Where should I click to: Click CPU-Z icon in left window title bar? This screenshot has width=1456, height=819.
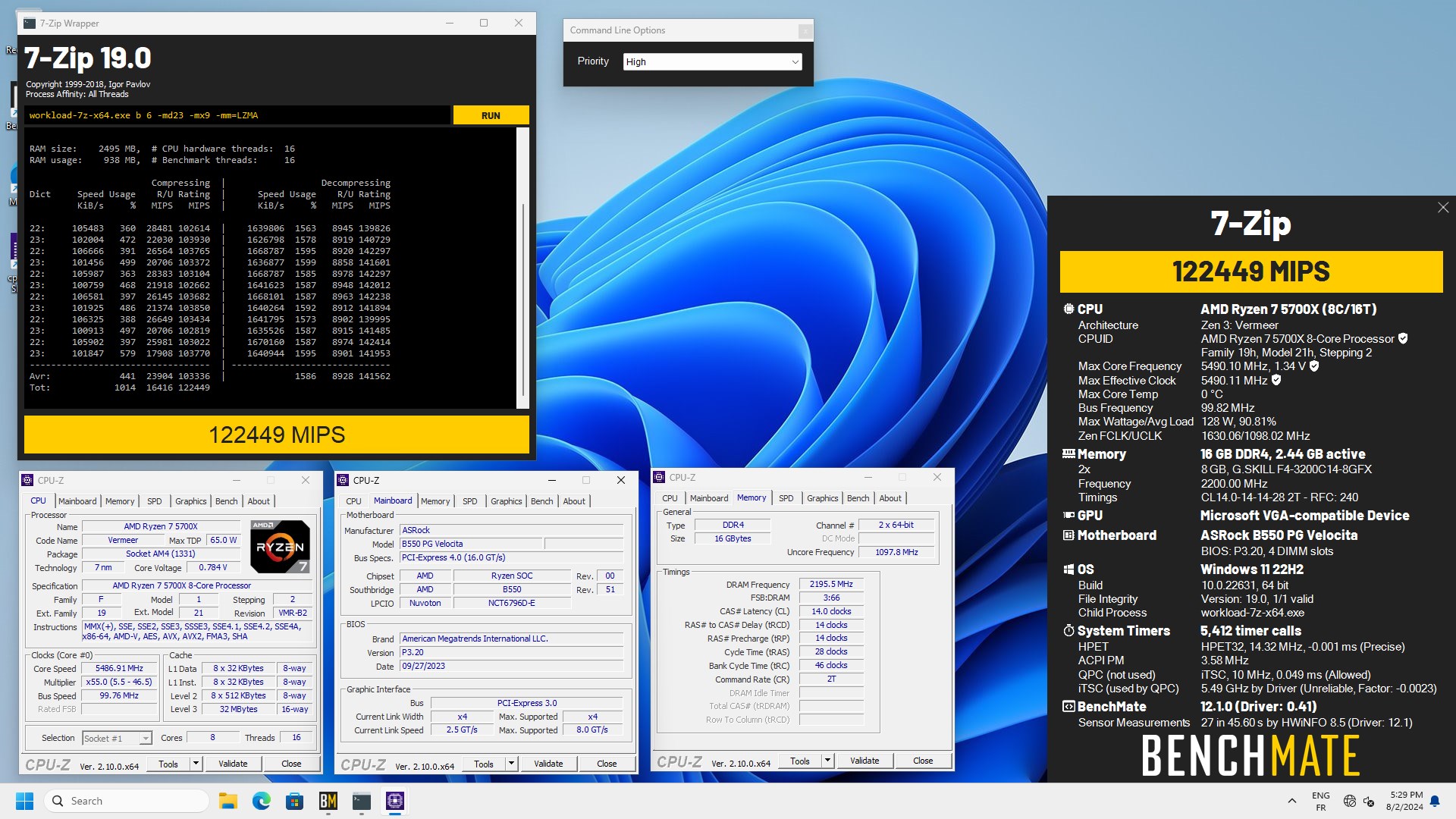[28, 480]
